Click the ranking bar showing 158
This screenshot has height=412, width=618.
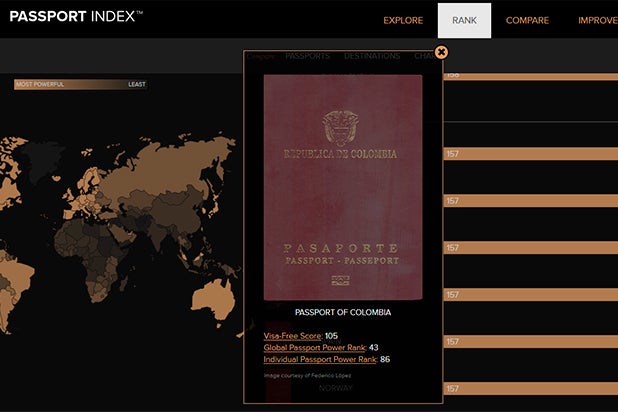(530, 75)
